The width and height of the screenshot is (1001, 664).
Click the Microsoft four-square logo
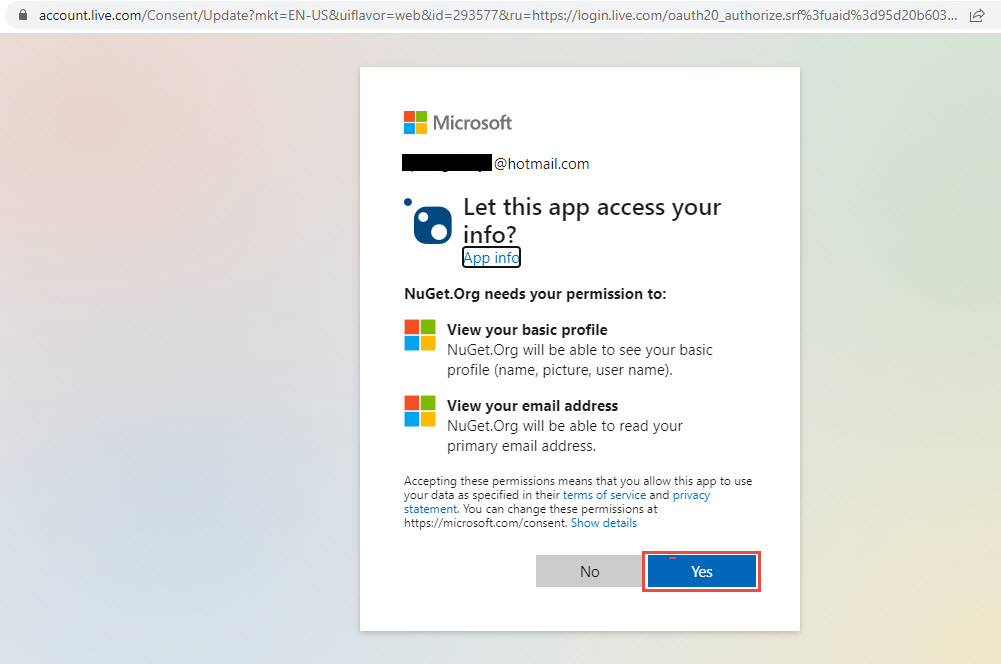point(415,122)
